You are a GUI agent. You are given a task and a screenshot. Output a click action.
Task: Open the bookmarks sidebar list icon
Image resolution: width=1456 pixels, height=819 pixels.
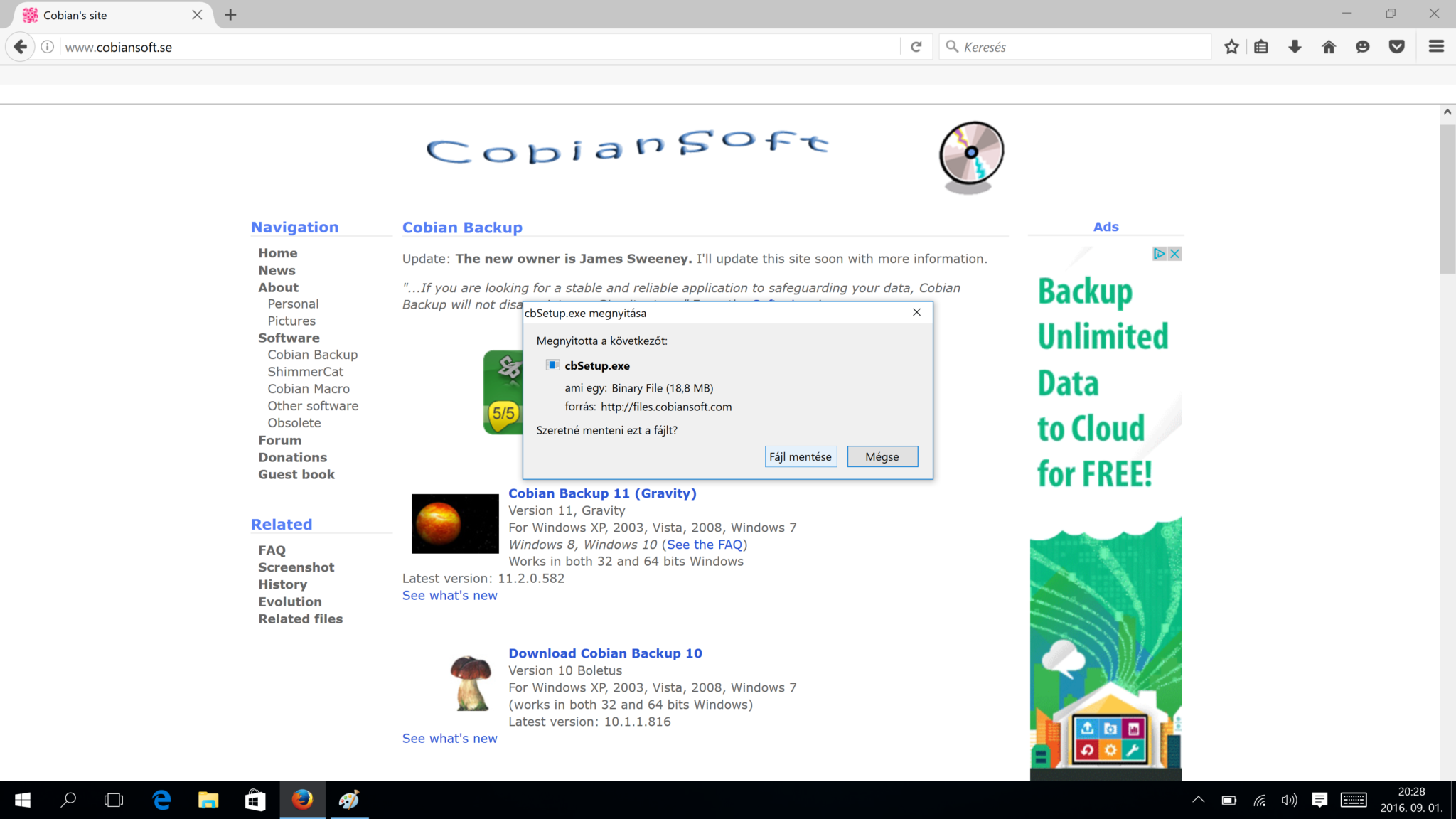pyautogui.click(x=1261, y=46)
